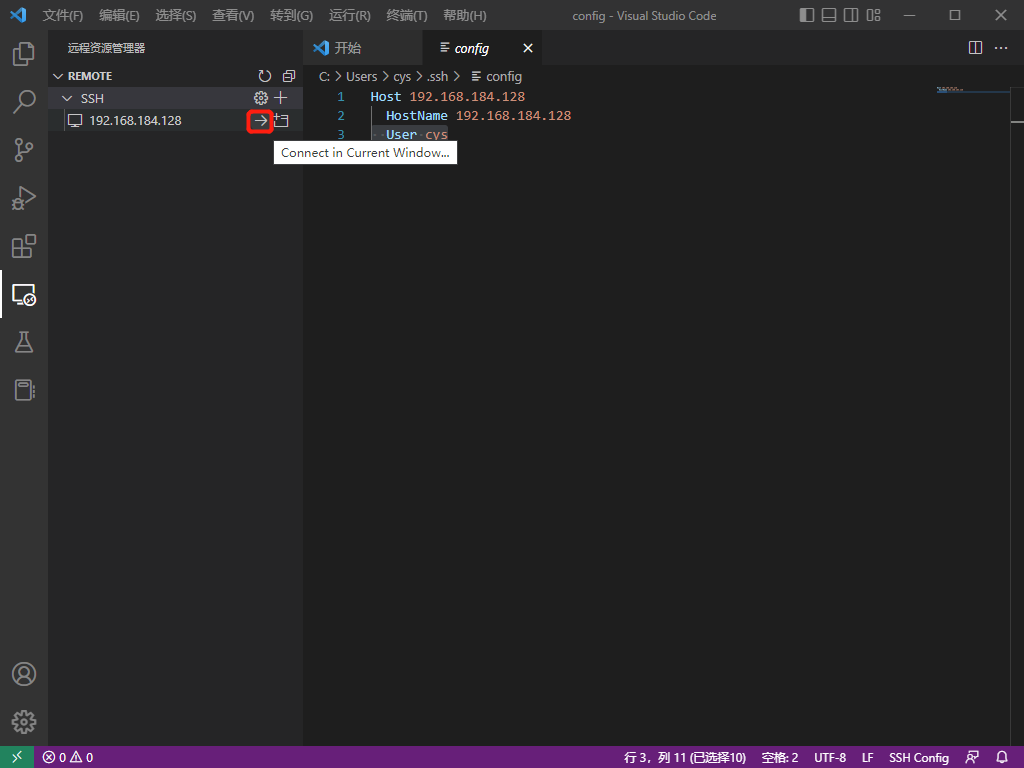Image resolution: width=1024 pixels, height=768 pixels.
Task: Open the Testing view
Action: click(23, 342)
